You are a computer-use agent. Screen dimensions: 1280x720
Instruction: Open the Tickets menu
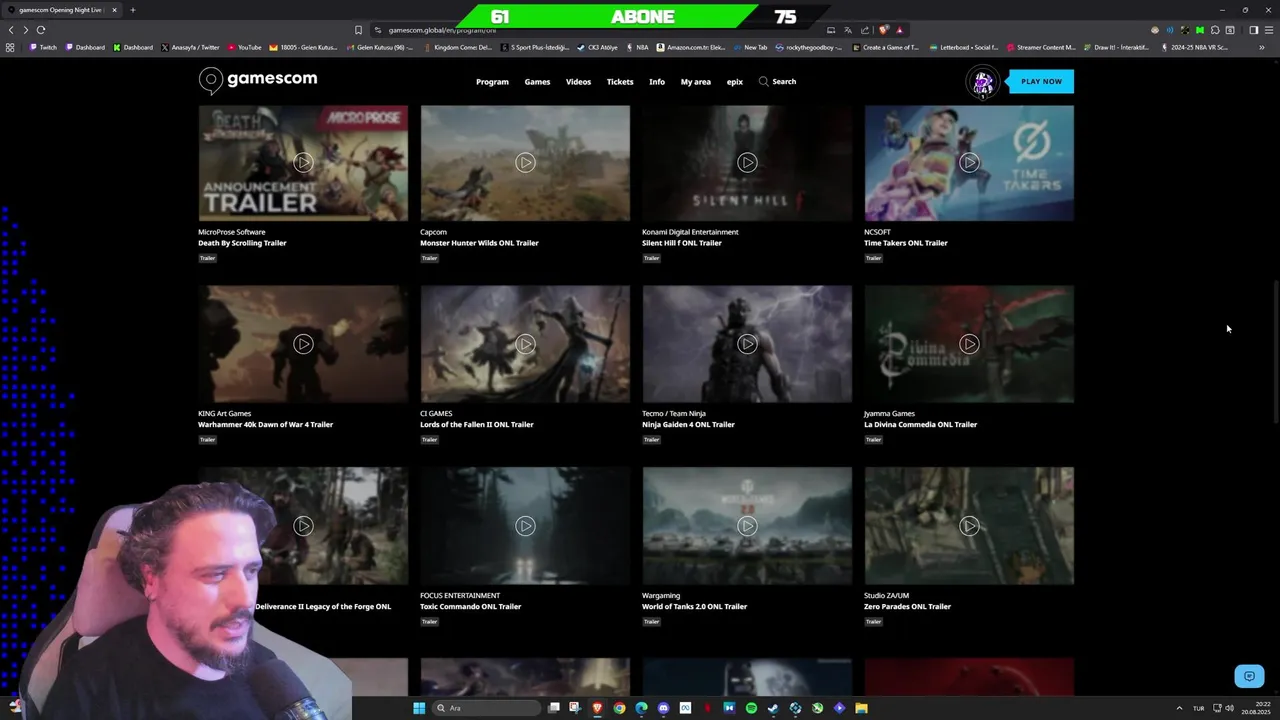pos(620,82)
